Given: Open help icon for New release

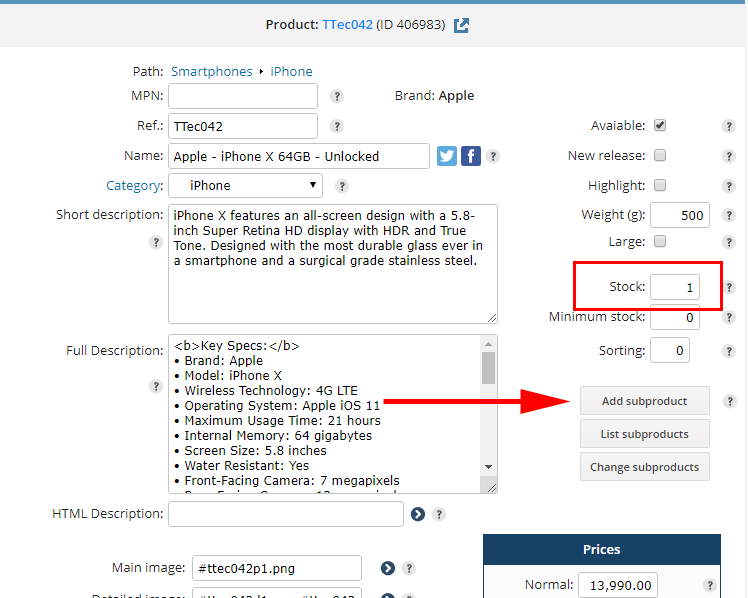Looking at the screenshot, I should click(x=728, y=156).
